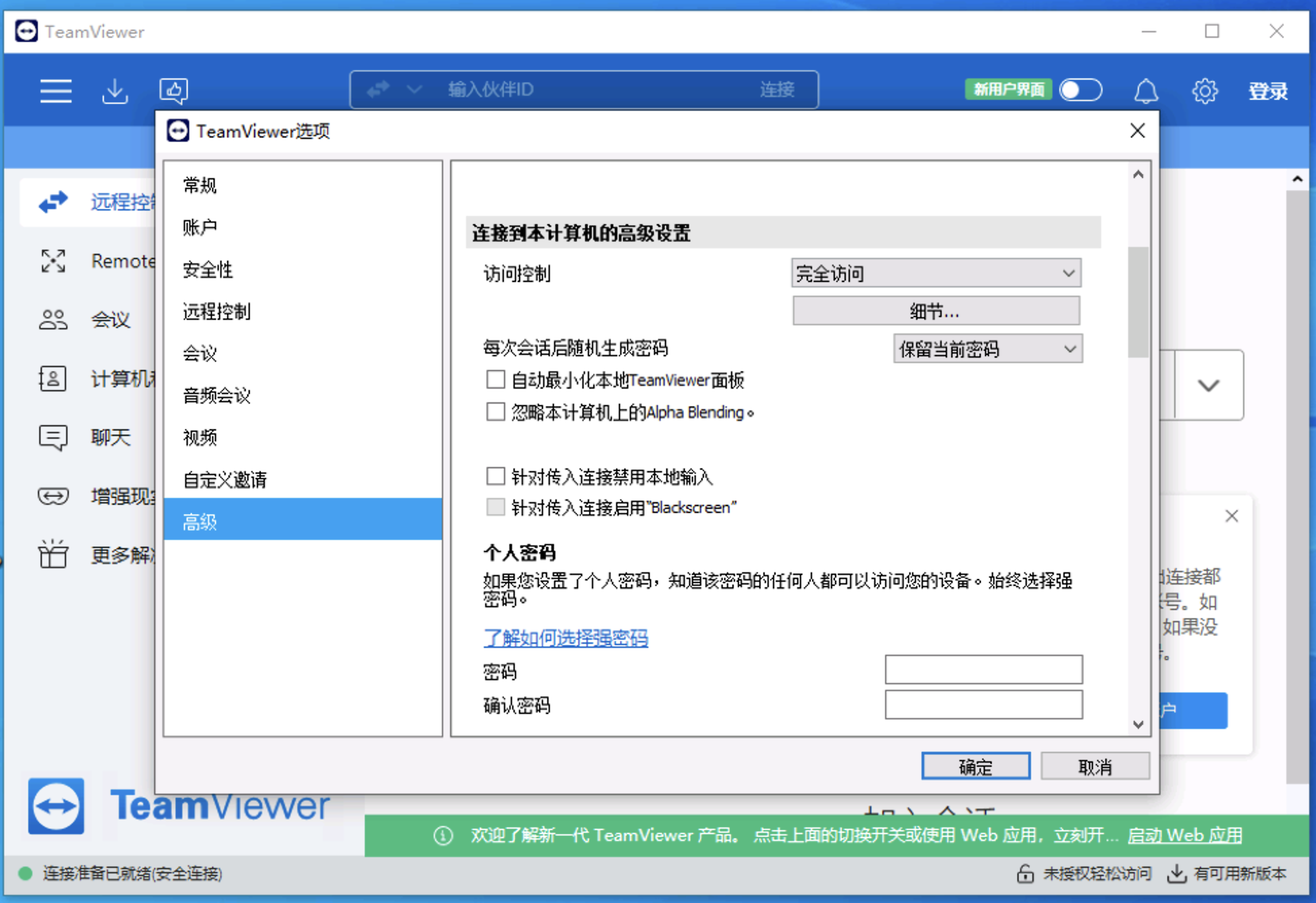Expand the connection mode chevron in partner ID box

coord(414,89)
